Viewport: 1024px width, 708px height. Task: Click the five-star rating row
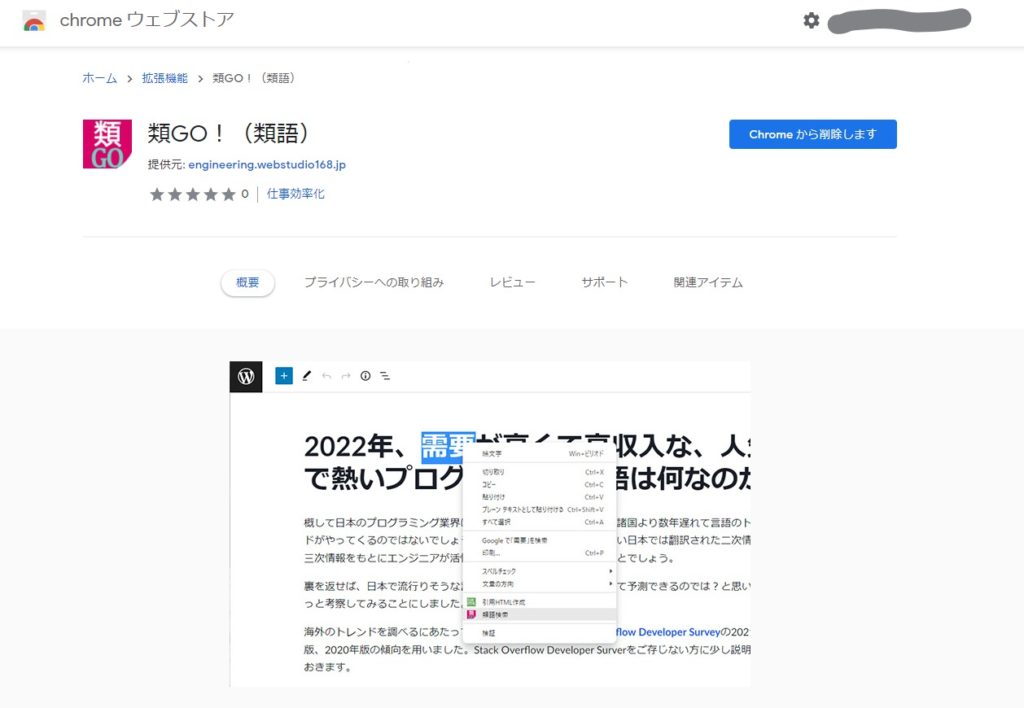193,194
